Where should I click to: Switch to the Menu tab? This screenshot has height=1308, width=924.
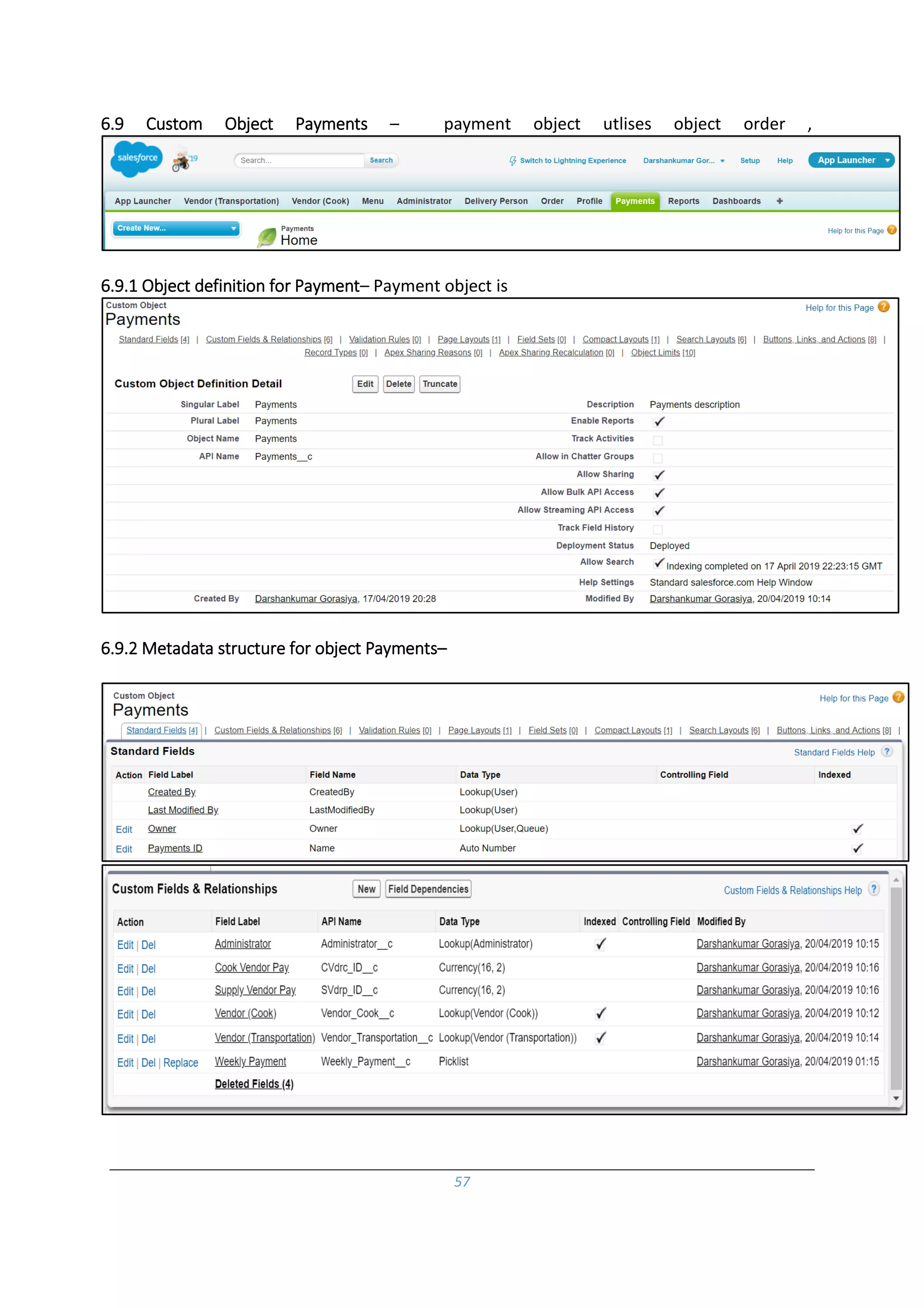click(372, 201)
